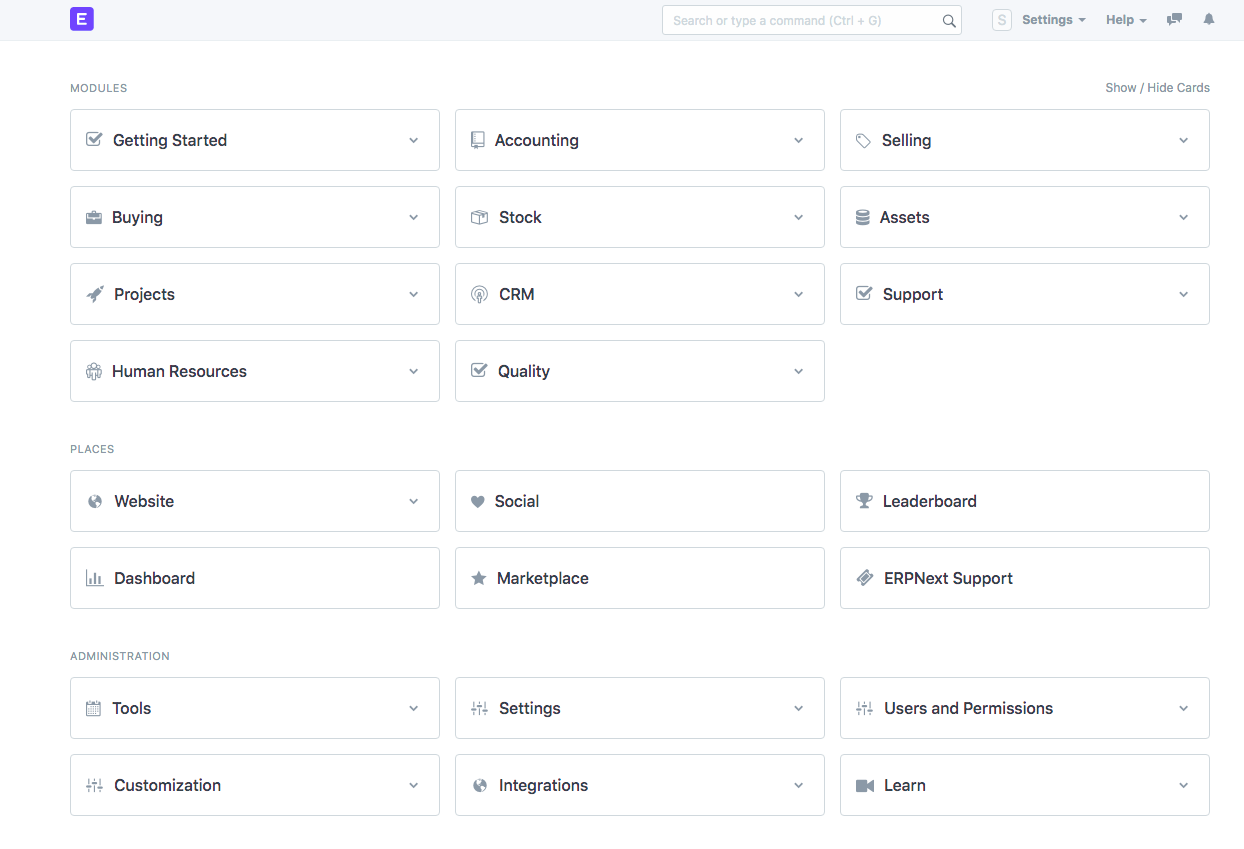This screenshot has width=1244, height=849.
Task: Expand the Assets card chevron
Action: pyautogui.click(x=1184, y=217)
